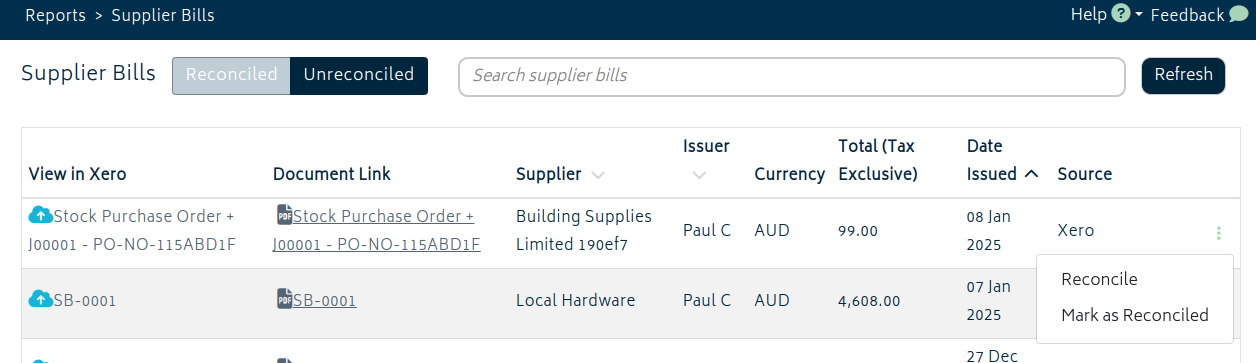Click the Document Link column header
1256x363 pixels.
332,174
